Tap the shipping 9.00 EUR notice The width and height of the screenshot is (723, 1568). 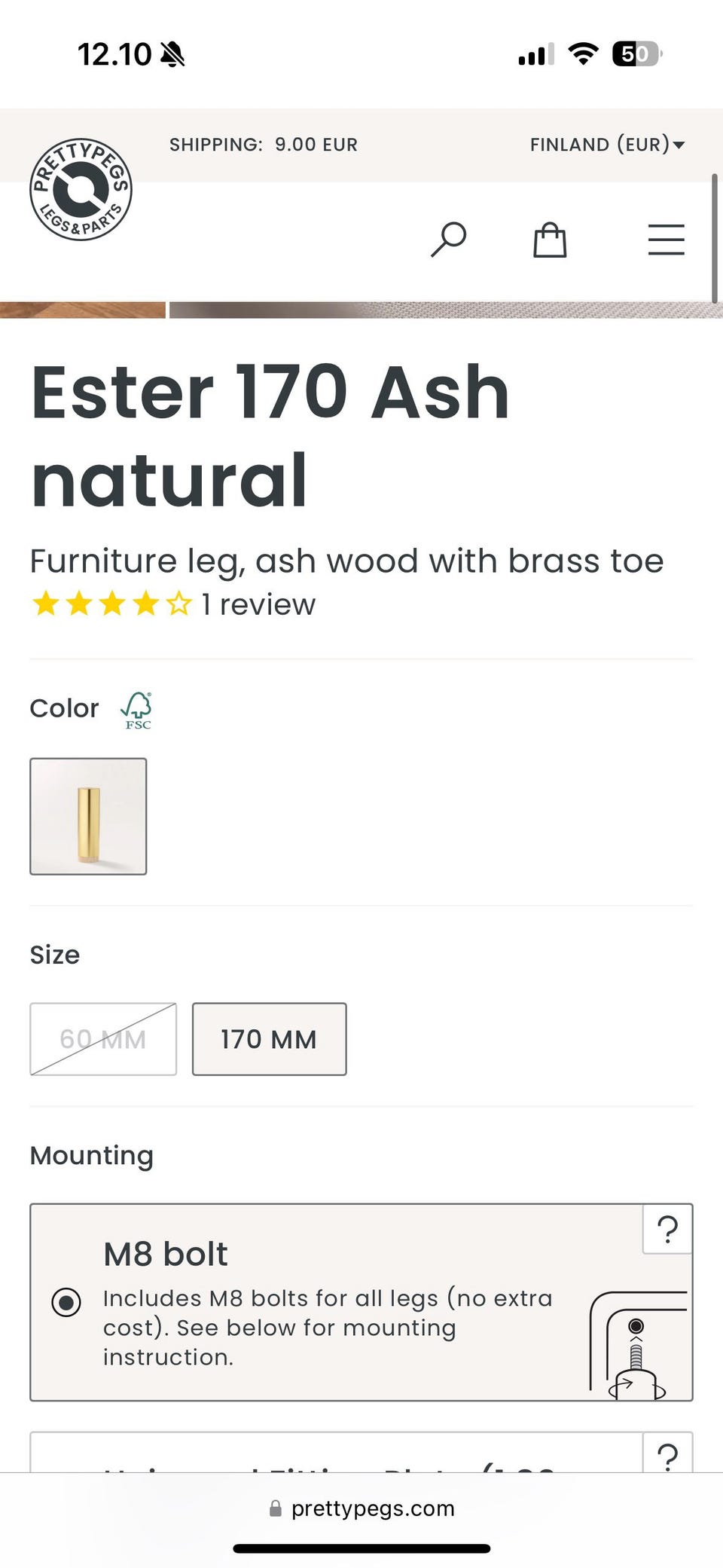(x=264, y=145)
